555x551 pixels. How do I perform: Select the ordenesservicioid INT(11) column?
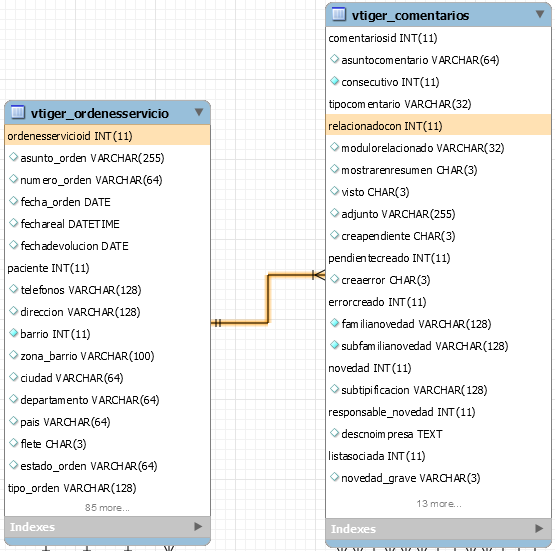108,136
